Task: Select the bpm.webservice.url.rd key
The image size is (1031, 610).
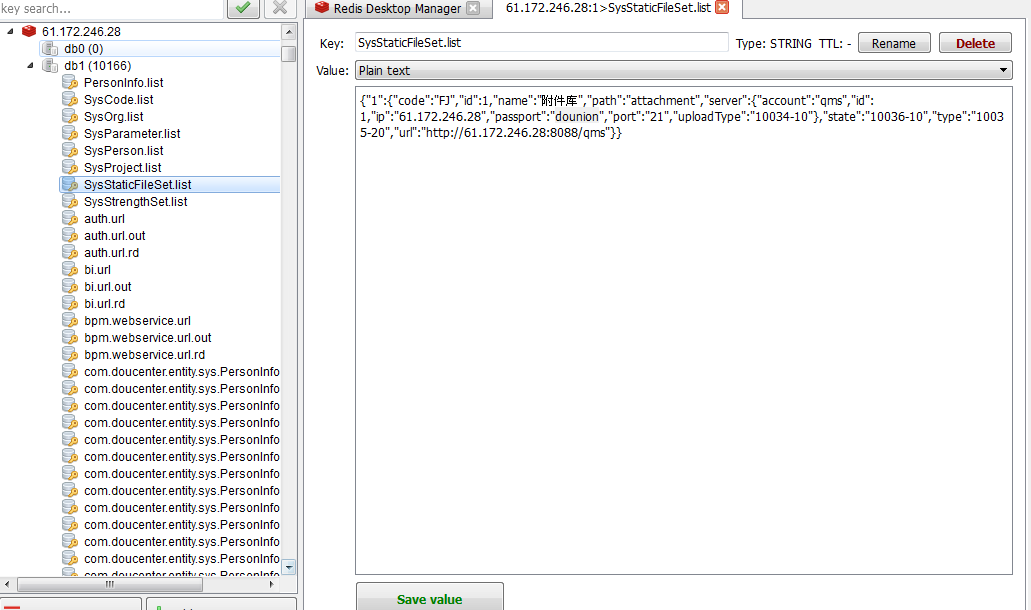Action: (x=145, y=355)
